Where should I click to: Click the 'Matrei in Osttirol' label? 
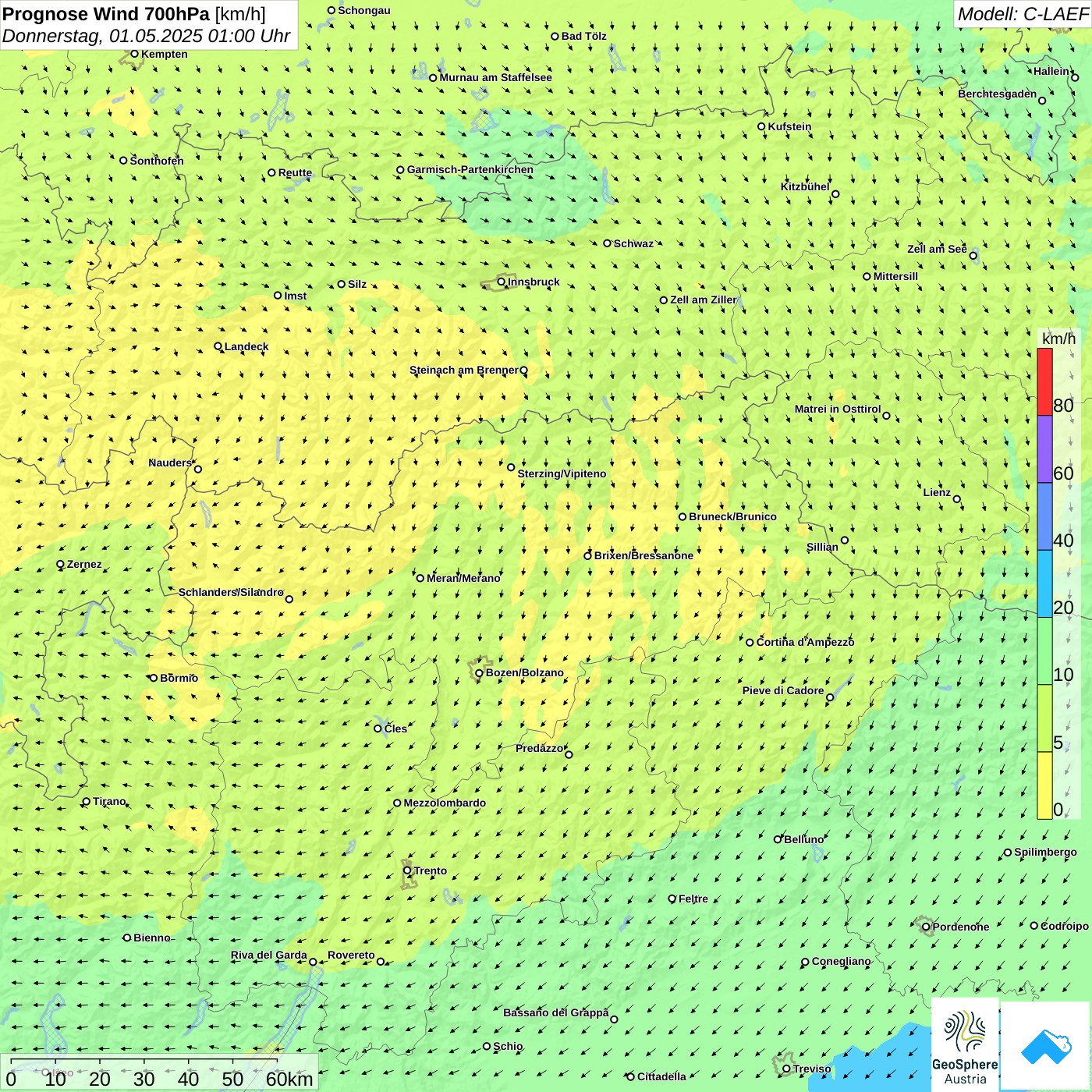[x=837, y=409]
